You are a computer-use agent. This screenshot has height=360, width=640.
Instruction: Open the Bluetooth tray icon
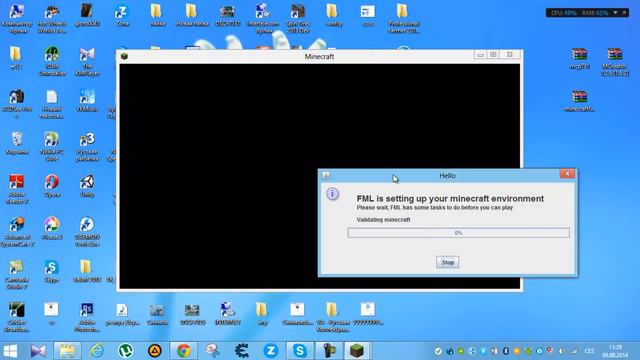[506, 351]
